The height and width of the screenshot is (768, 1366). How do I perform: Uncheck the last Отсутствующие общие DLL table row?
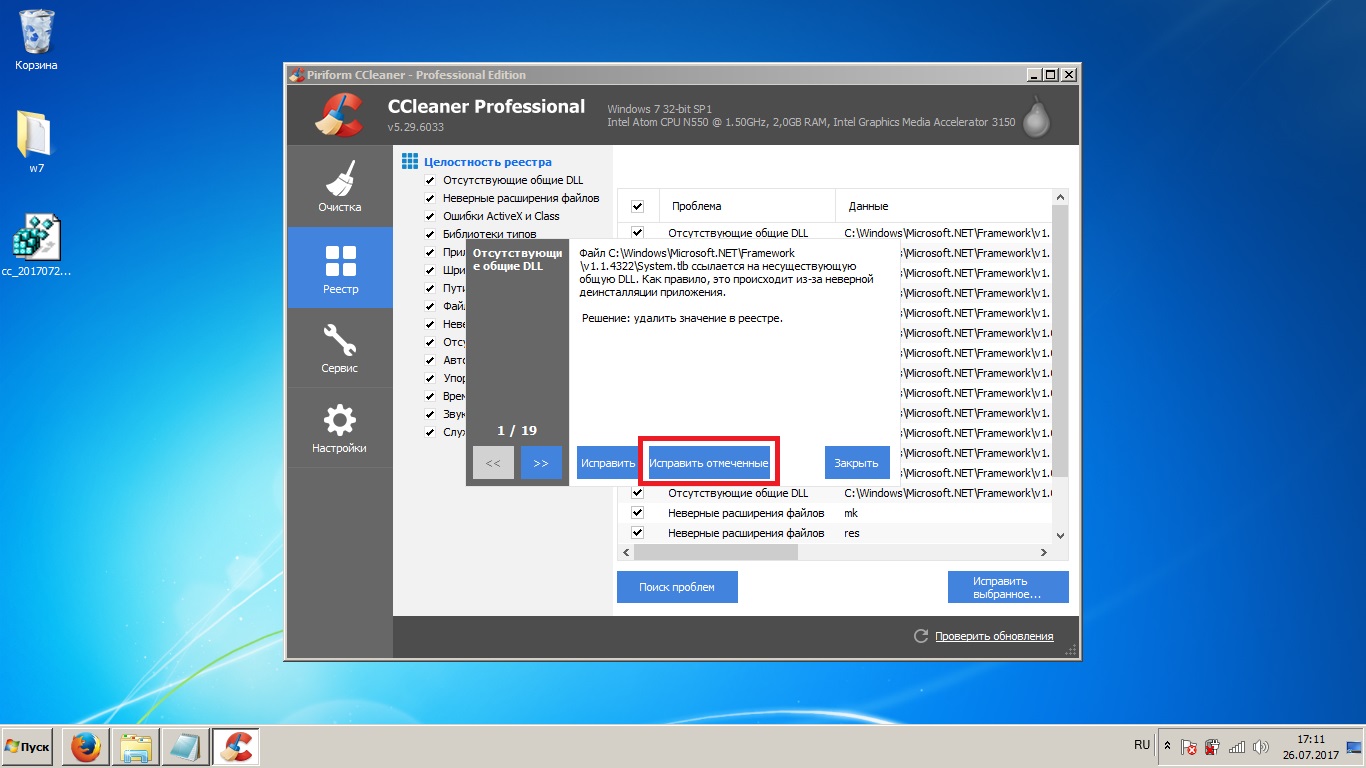coord(637,493)
